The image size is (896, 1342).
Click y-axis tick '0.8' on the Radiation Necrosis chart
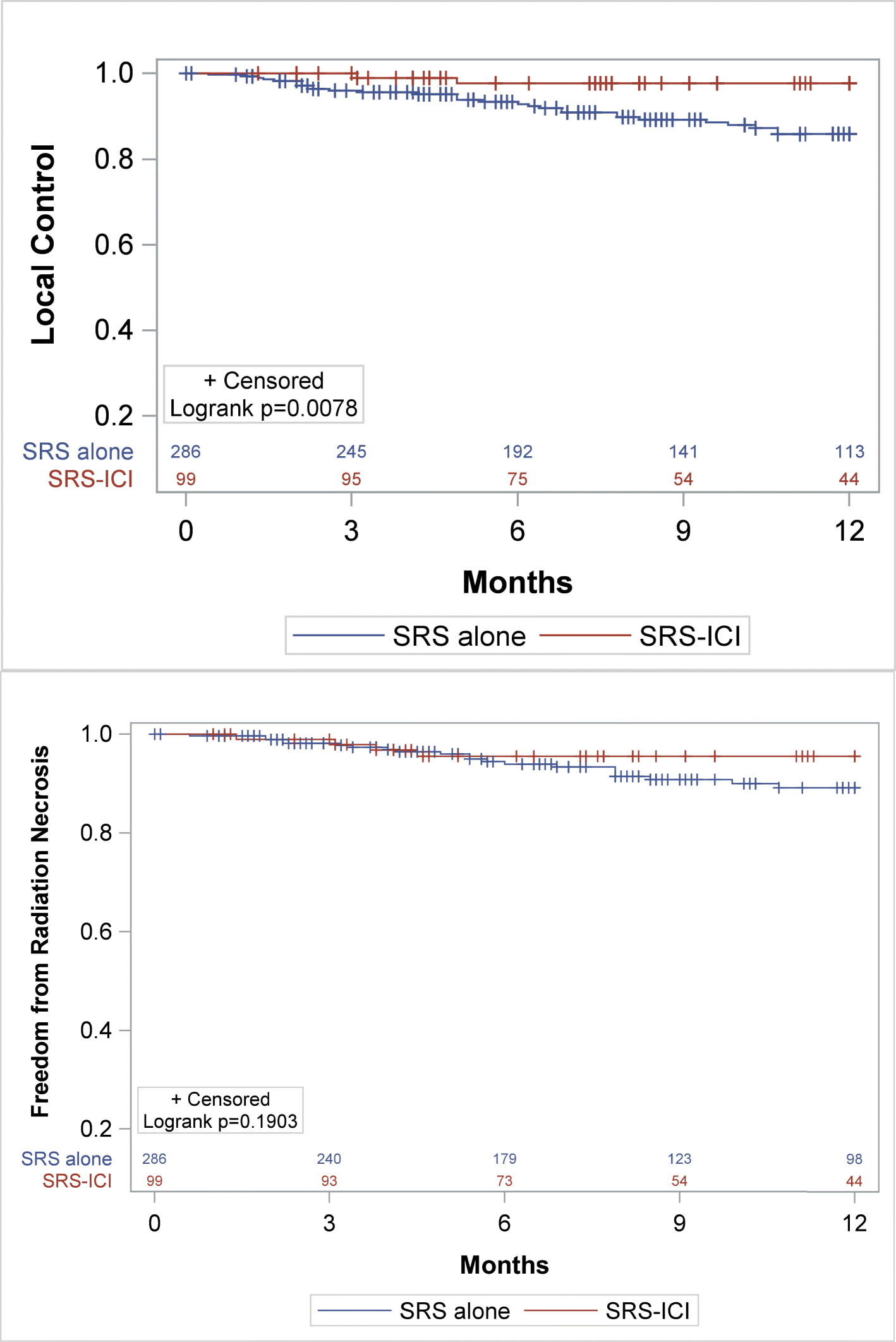96,833
